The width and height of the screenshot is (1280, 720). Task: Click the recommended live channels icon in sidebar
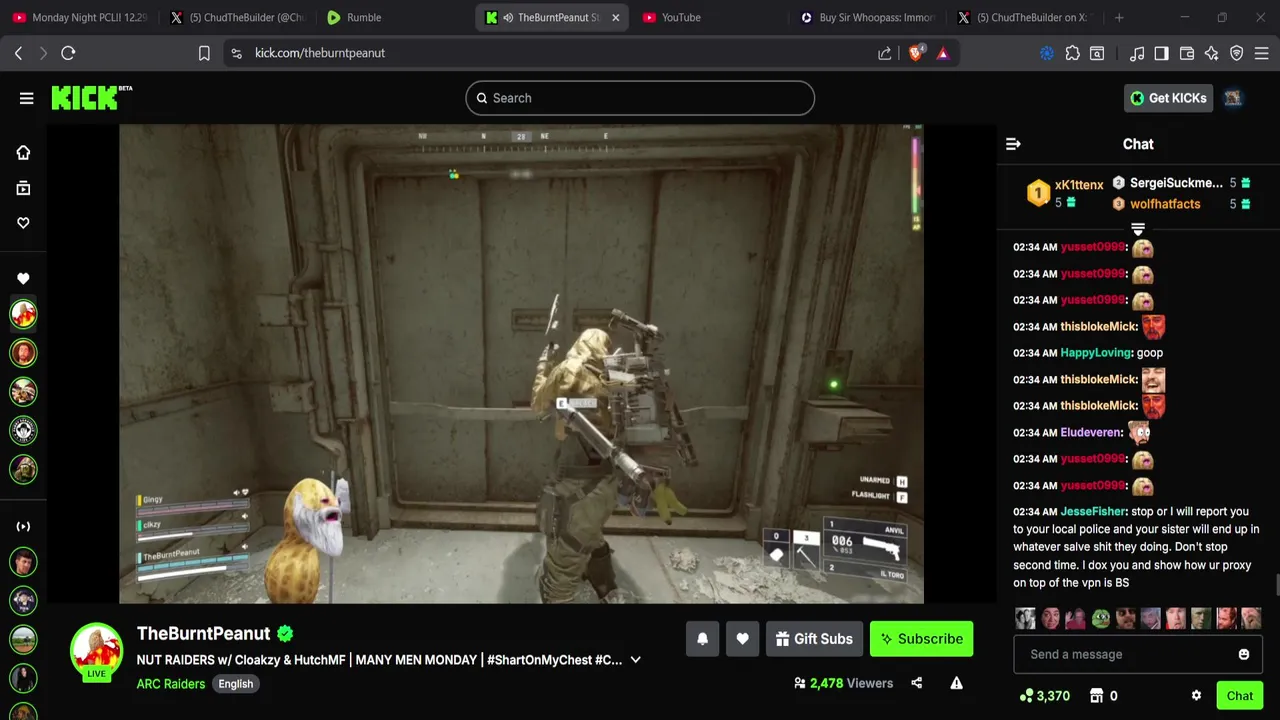[23, 526]
